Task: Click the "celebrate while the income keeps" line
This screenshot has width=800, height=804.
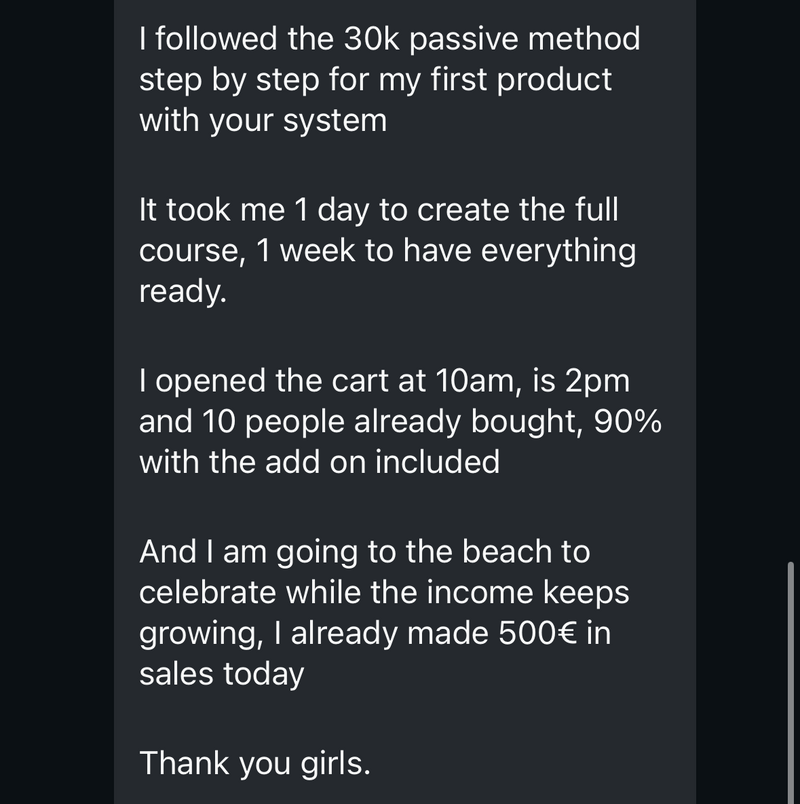Action: click(x=384, y=592)
